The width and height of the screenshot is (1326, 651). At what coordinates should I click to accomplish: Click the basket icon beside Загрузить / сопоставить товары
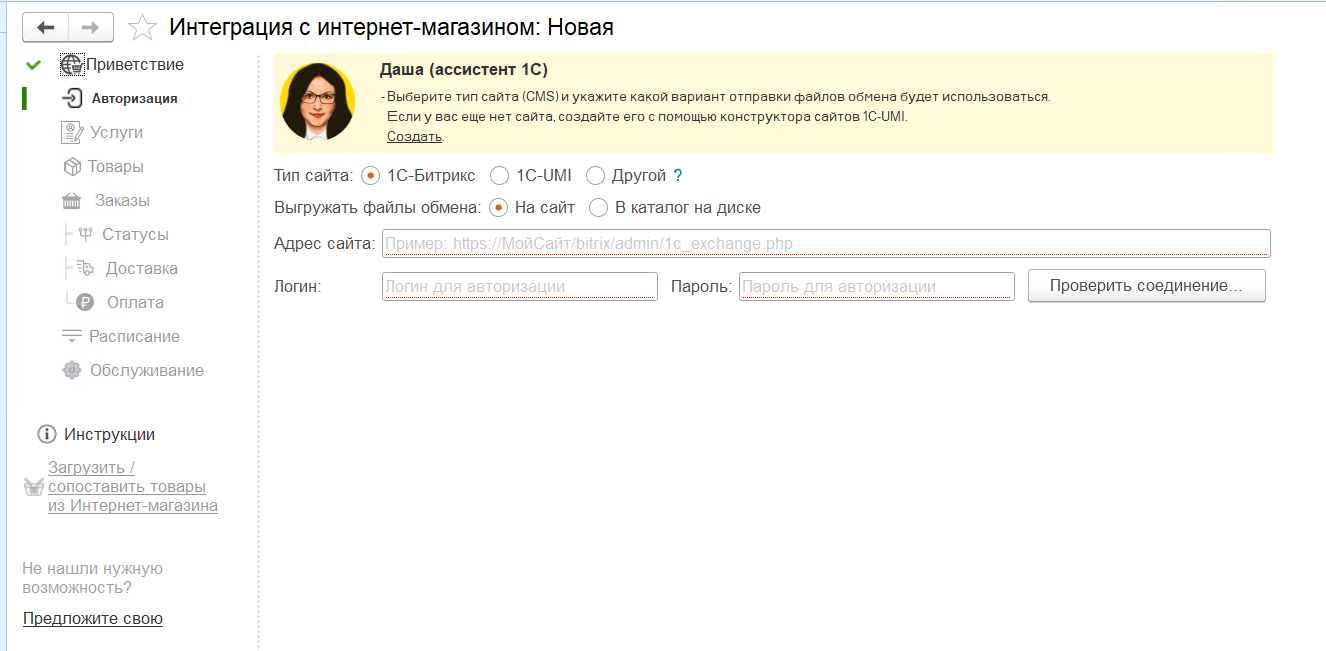[34, 487]
